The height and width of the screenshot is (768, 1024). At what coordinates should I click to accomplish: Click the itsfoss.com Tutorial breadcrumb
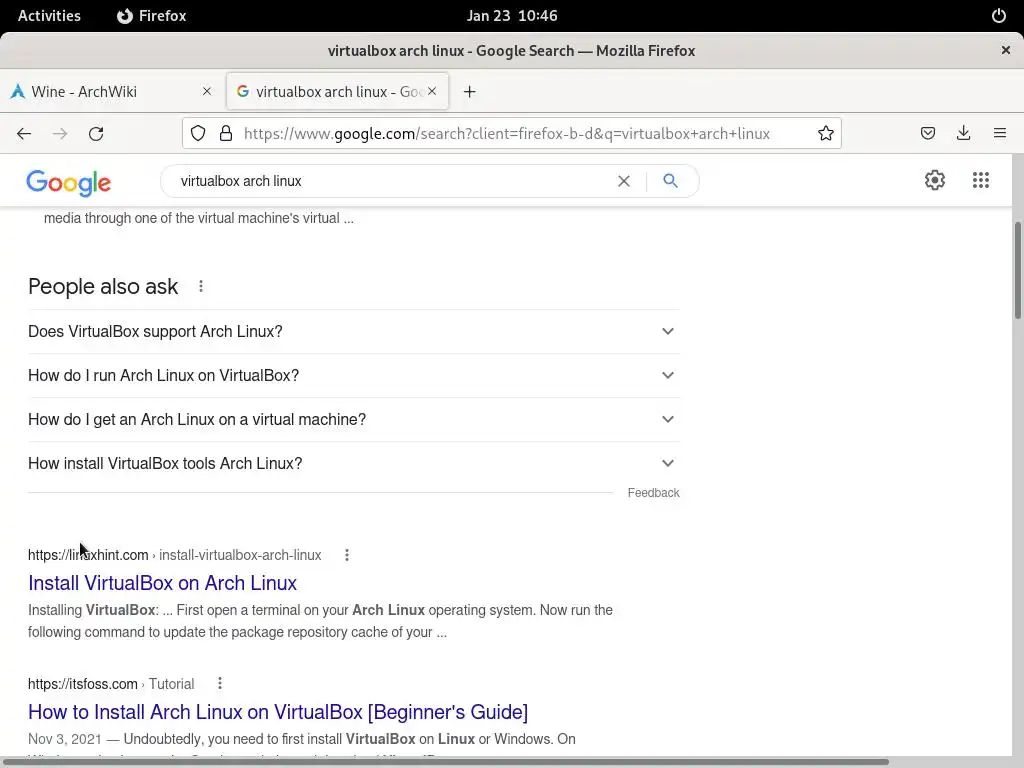pos(111,684)
